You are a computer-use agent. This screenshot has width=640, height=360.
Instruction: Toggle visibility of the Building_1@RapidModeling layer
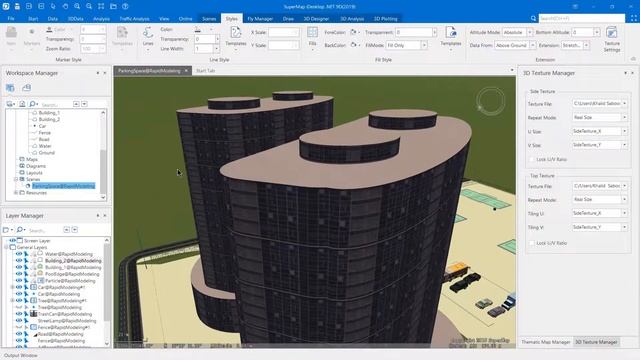click(19, 267)
